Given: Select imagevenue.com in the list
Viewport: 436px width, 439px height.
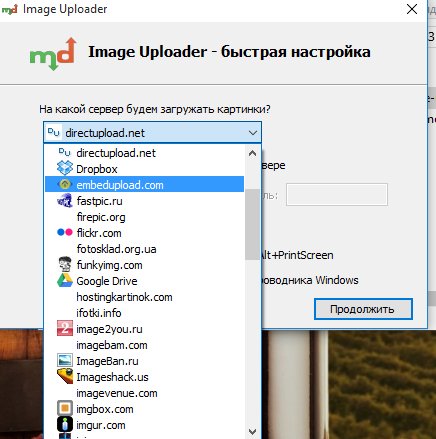Looking at the screenshot, I should [x=144, y=393].
